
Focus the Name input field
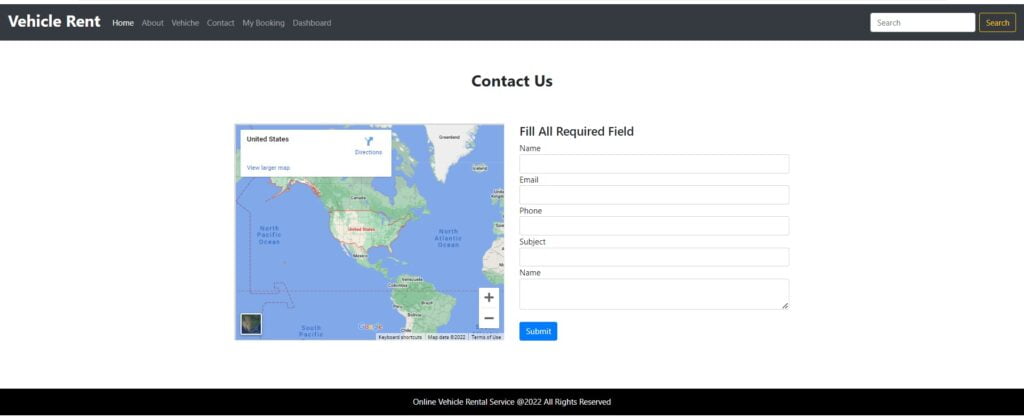point(654,164)
